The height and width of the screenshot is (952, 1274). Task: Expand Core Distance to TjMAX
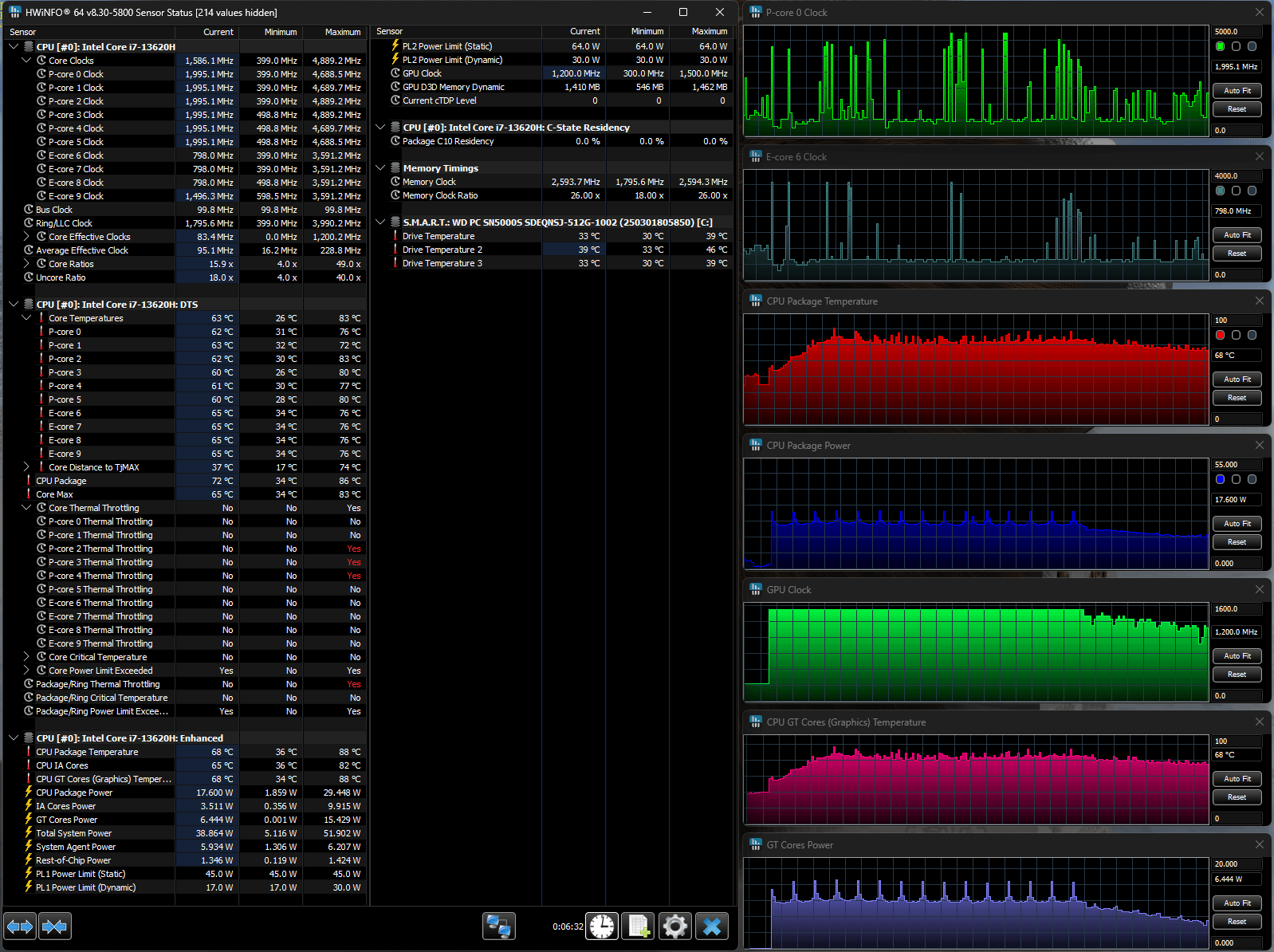pyautogui.click(x=26, y=467)
